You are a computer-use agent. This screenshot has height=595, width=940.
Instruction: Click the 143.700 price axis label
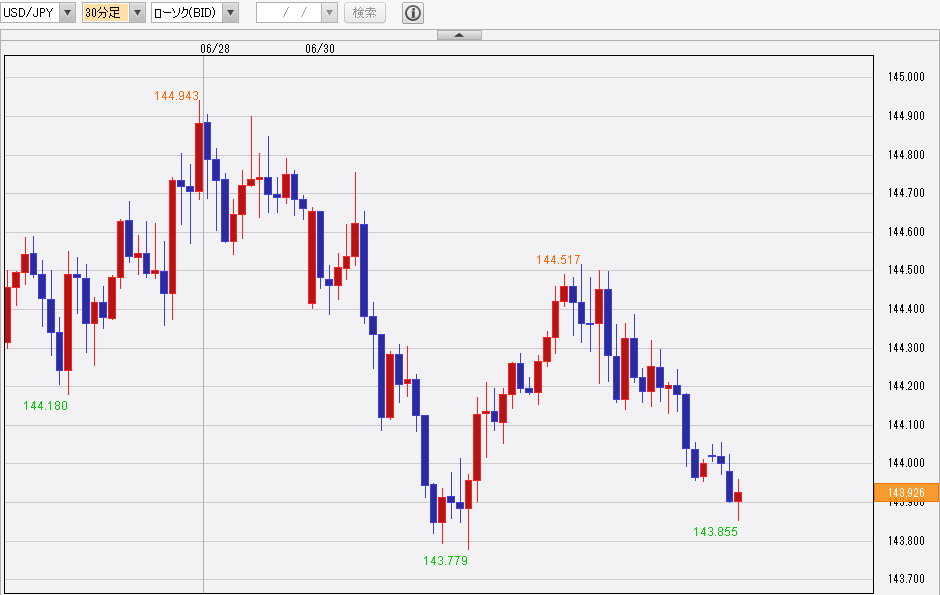point(906,579)
